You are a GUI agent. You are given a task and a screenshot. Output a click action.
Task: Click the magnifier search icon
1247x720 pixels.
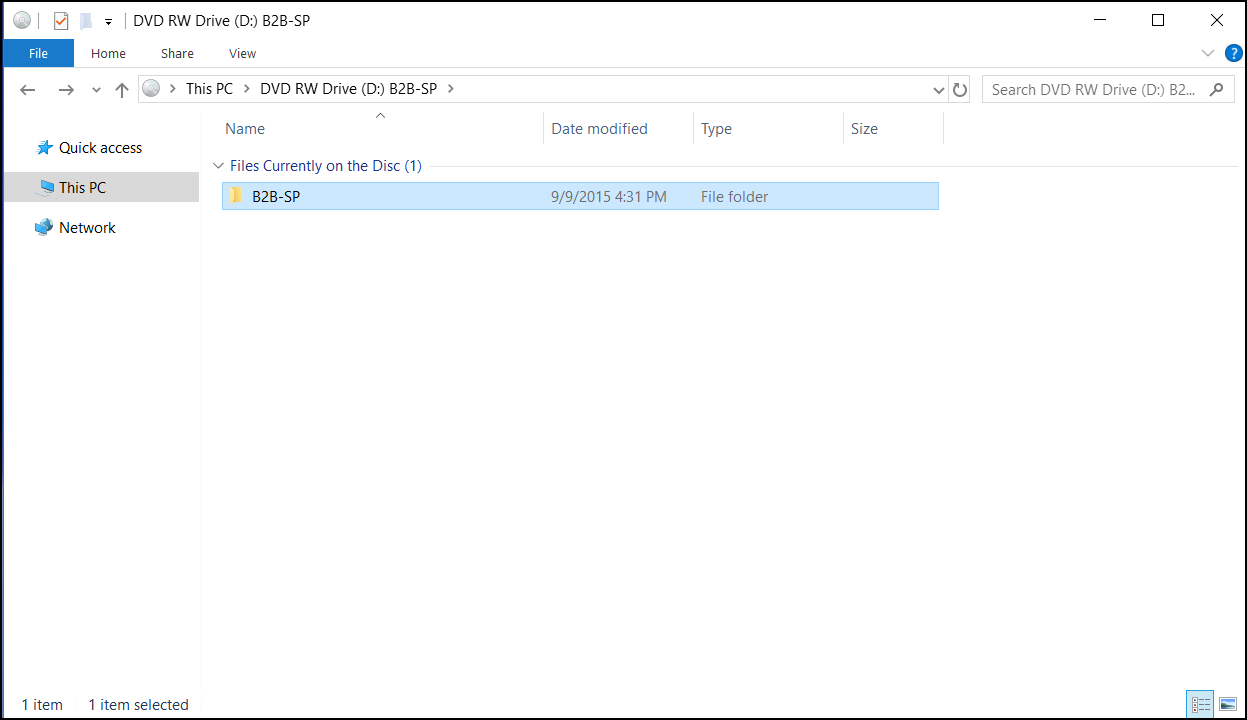pos(1216,89)
